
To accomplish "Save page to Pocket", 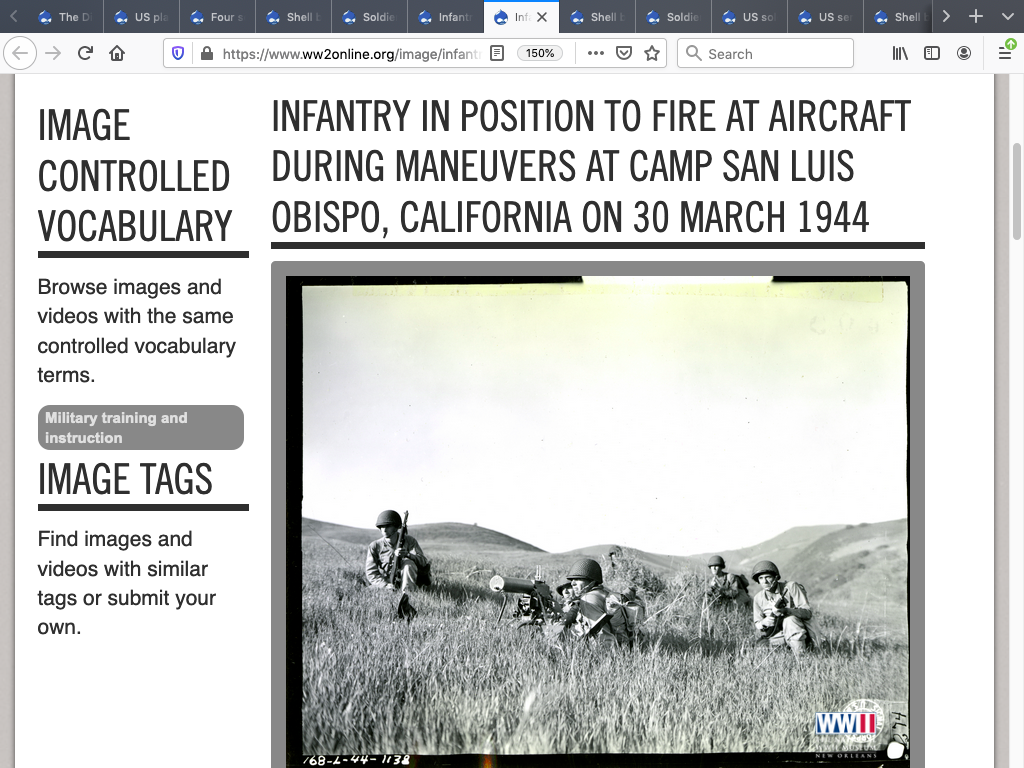I will click(x=624, y=54).
